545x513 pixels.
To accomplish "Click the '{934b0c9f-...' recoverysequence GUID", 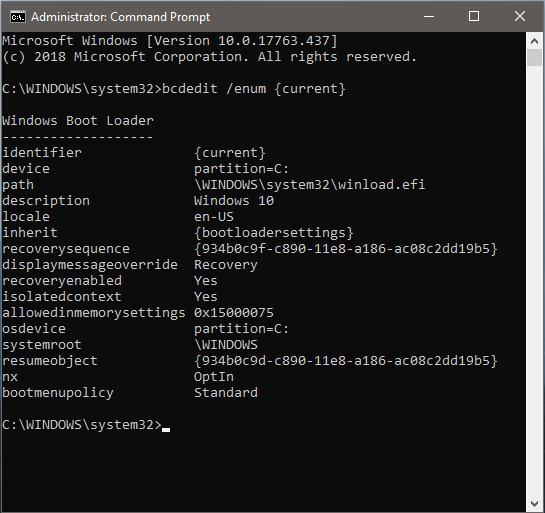I will (x=346, y=249).
